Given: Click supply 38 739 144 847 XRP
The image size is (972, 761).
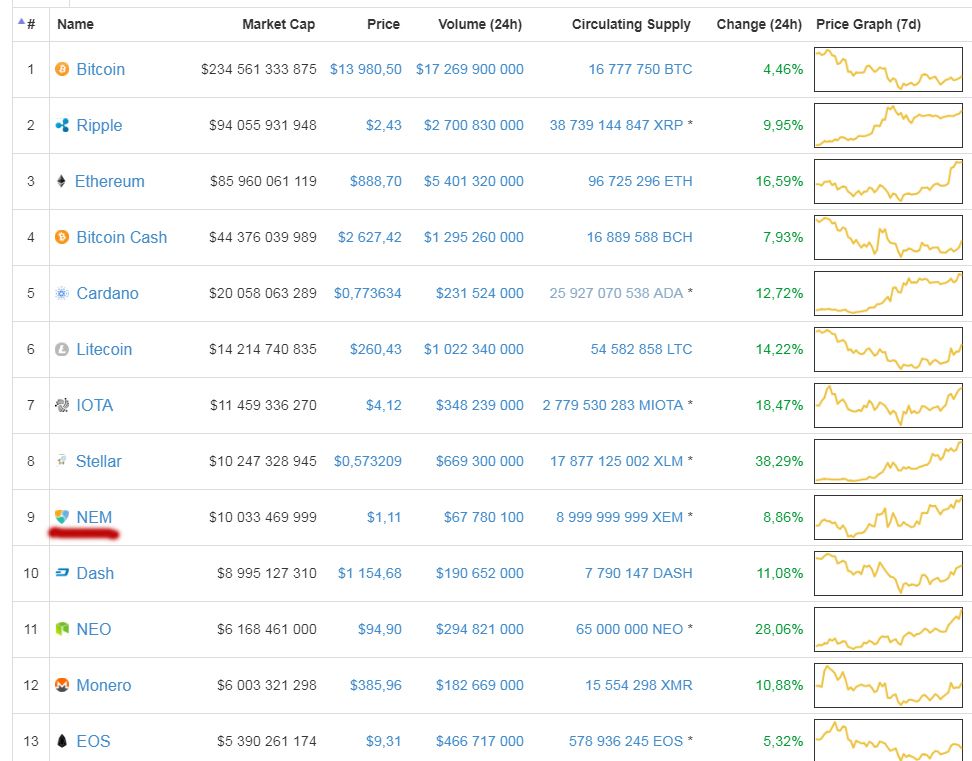Looking at the screenshot, I should pyautogui.click(x=616, y=125).
